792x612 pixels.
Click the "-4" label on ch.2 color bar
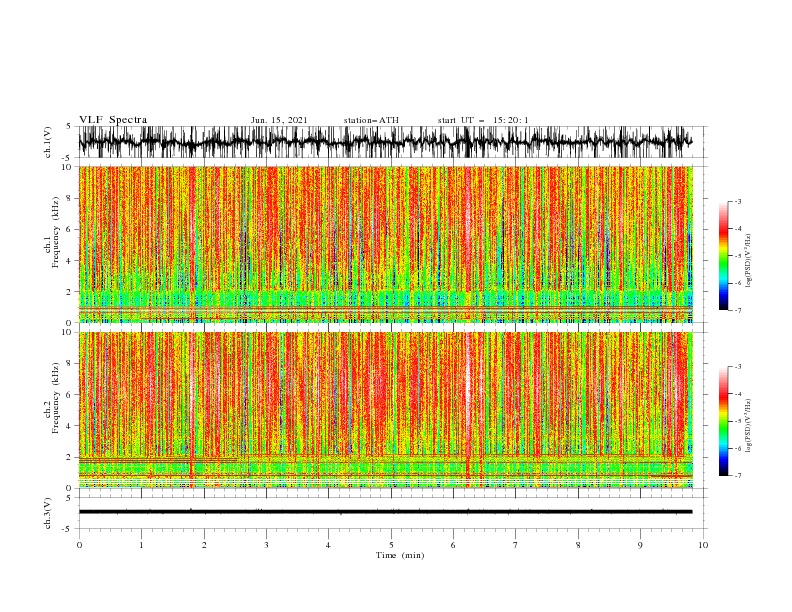pyautogui.click(x=738, y=394)
